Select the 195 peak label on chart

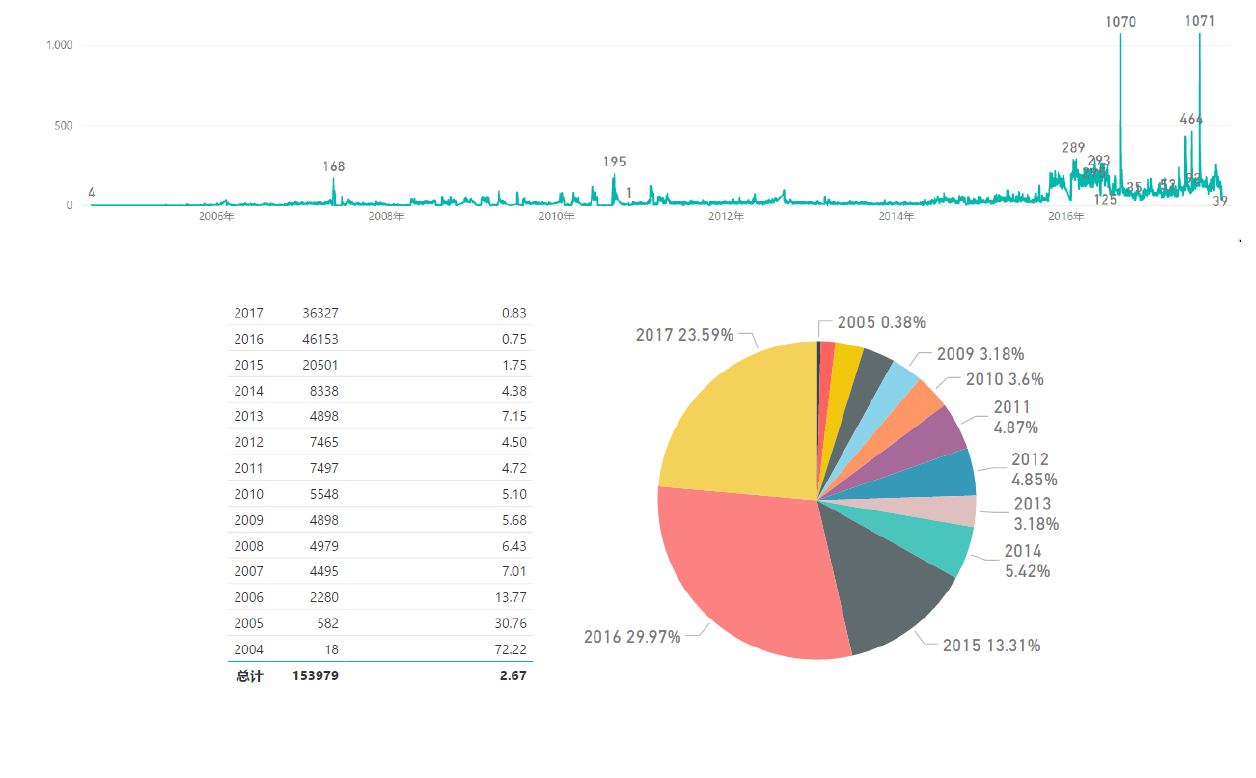[x=614, y=161]
